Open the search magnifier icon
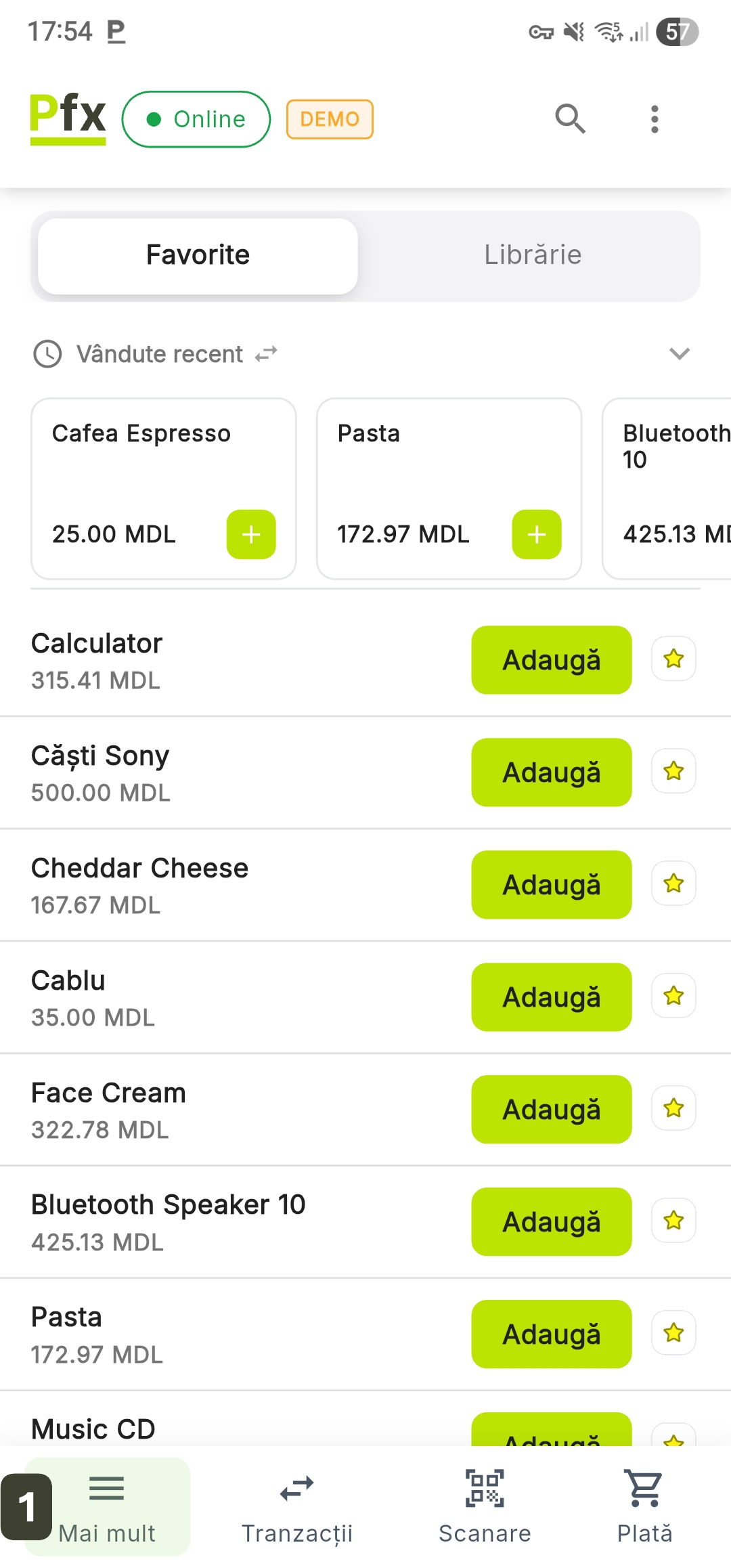The width and height of the screenshot is (731, 1568). (570, 119)
